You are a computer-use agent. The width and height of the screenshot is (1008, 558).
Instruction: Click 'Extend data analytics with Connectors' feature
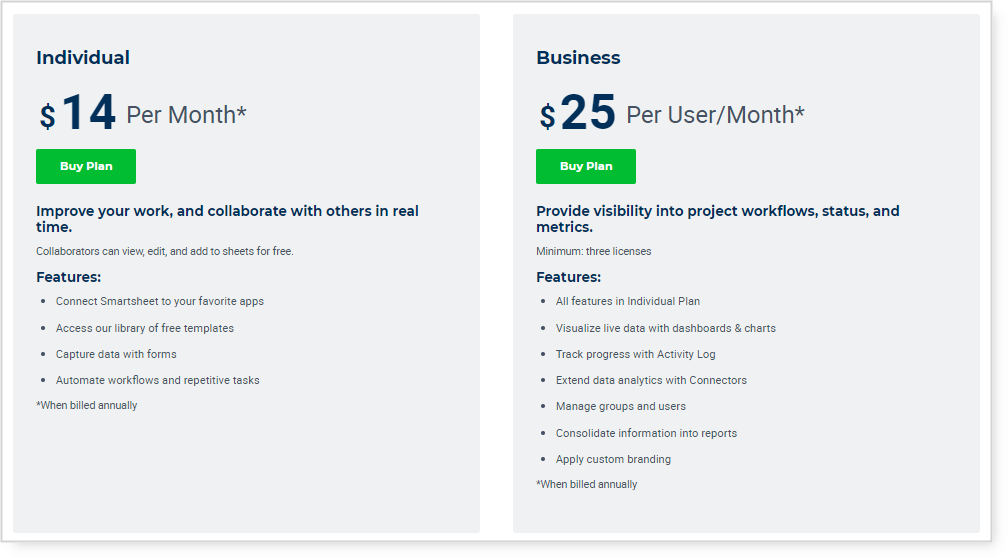point(651,380)
